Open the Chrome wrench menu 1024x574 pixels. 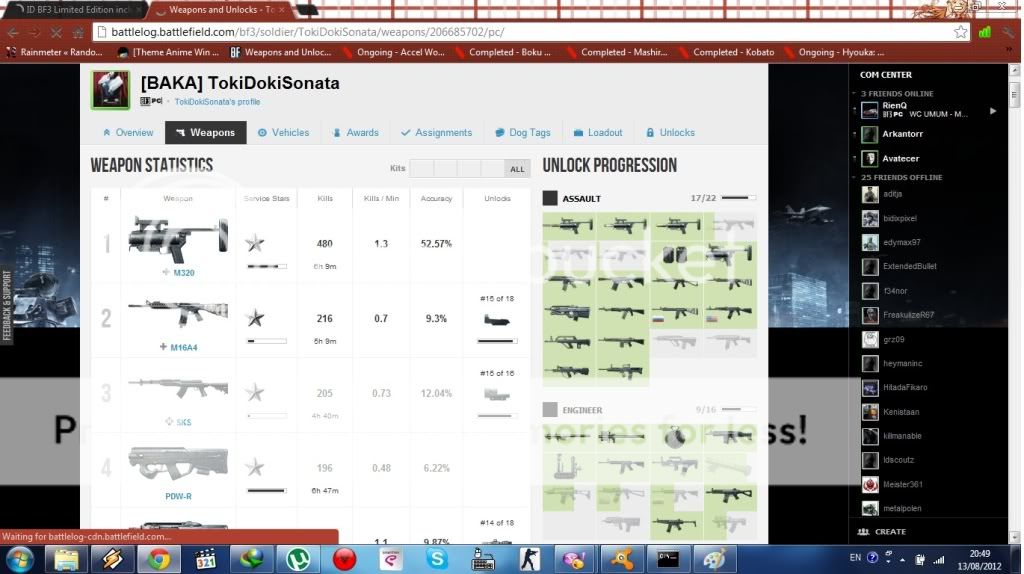1010,32
